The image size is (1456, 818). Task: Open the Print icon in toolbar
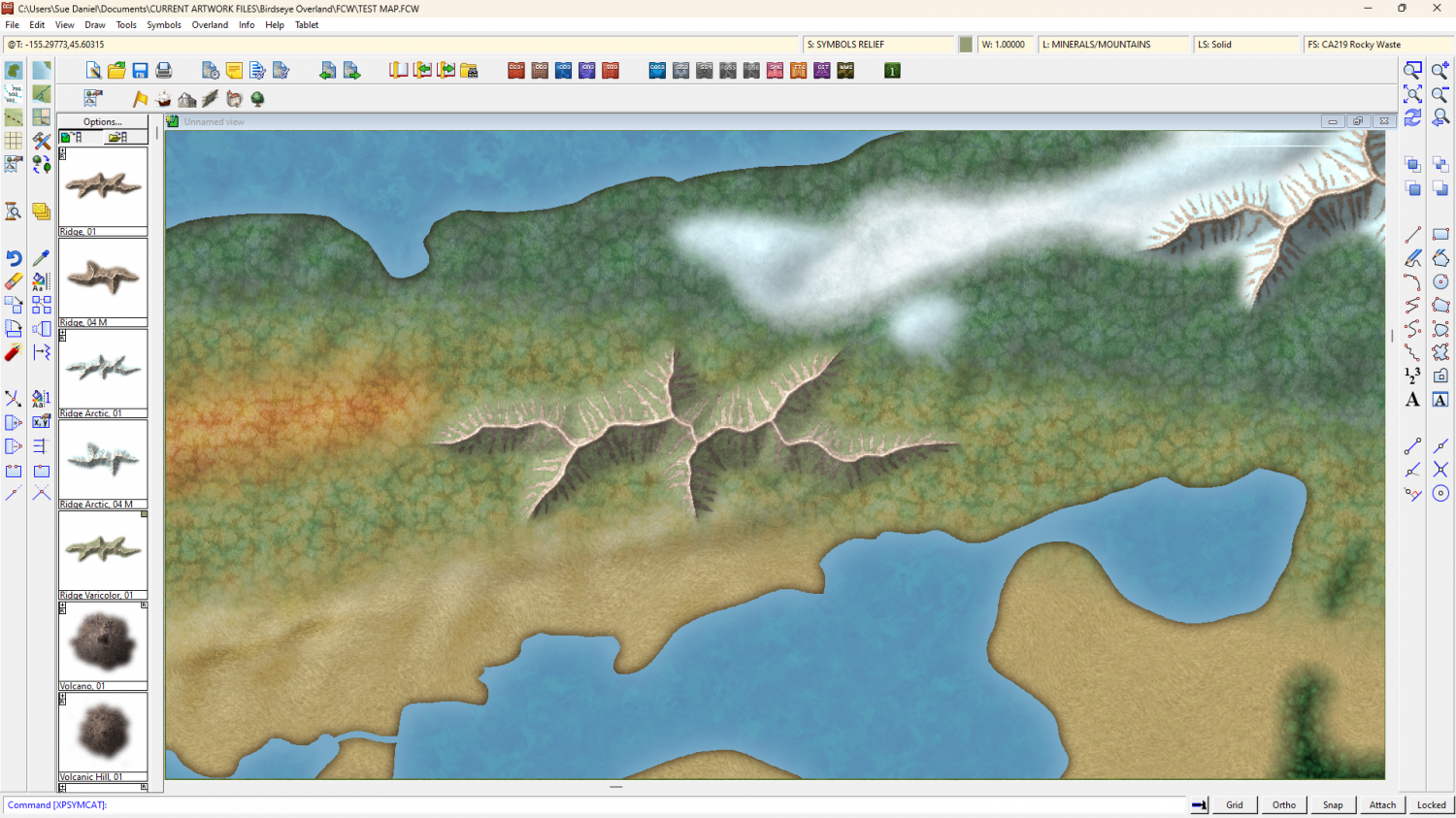pyautogui.click(x=164, y=71)
